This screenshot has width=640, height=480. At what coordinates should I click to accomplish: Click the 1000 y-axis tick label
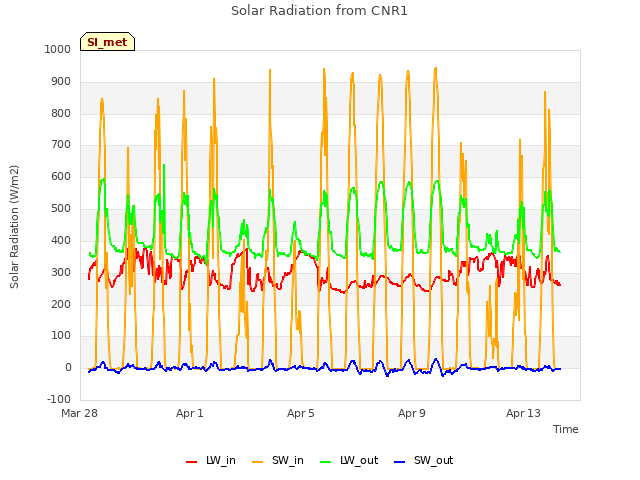pos(58,49)
